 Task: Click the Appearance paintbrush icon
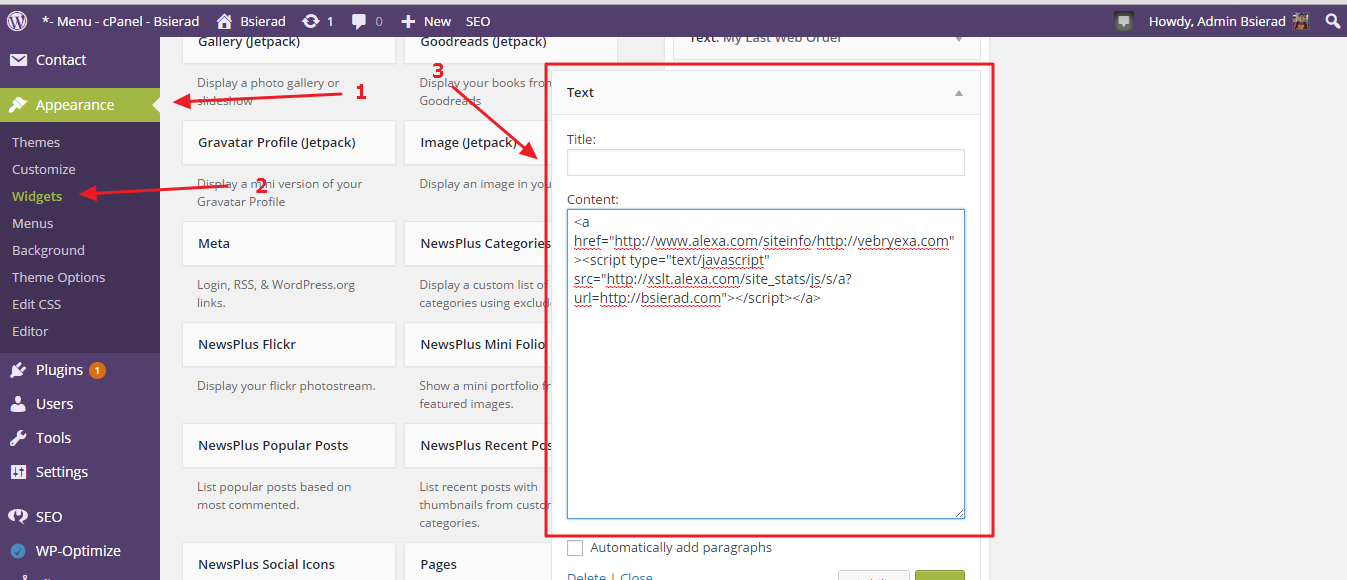(18, 105)
